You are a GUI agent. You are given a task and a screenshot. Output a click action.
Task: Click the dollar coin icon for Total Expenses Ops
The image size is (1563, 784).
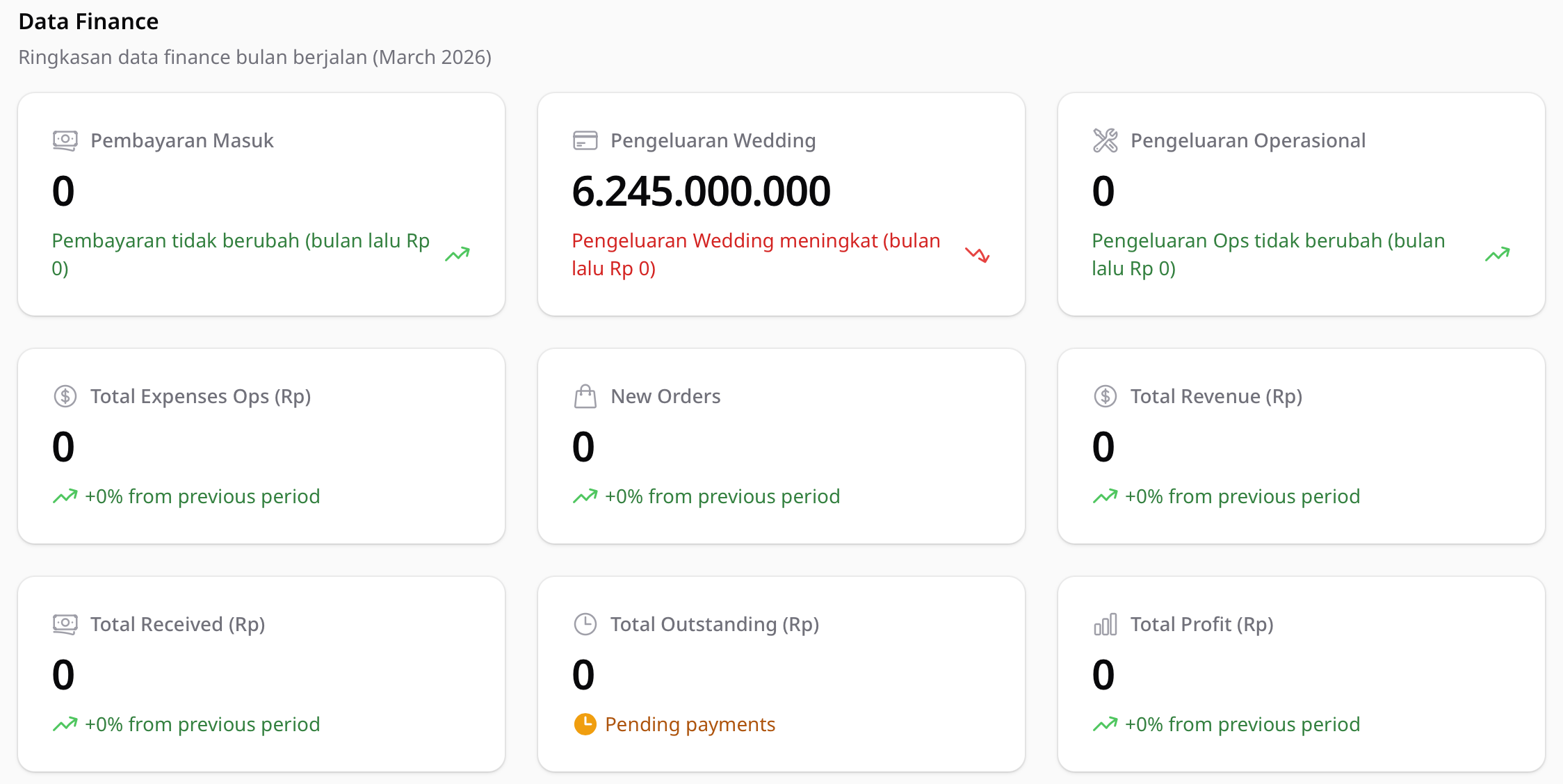click(65, 396)
